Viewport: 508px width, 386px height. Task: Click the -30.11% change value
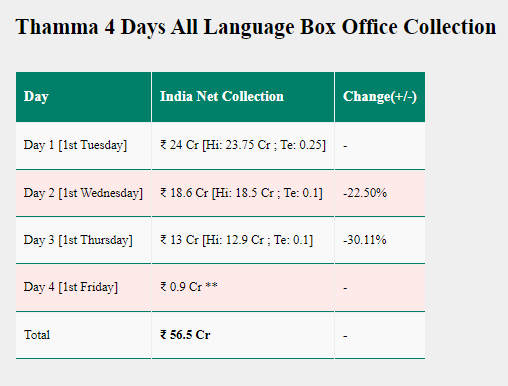[365, 240]
